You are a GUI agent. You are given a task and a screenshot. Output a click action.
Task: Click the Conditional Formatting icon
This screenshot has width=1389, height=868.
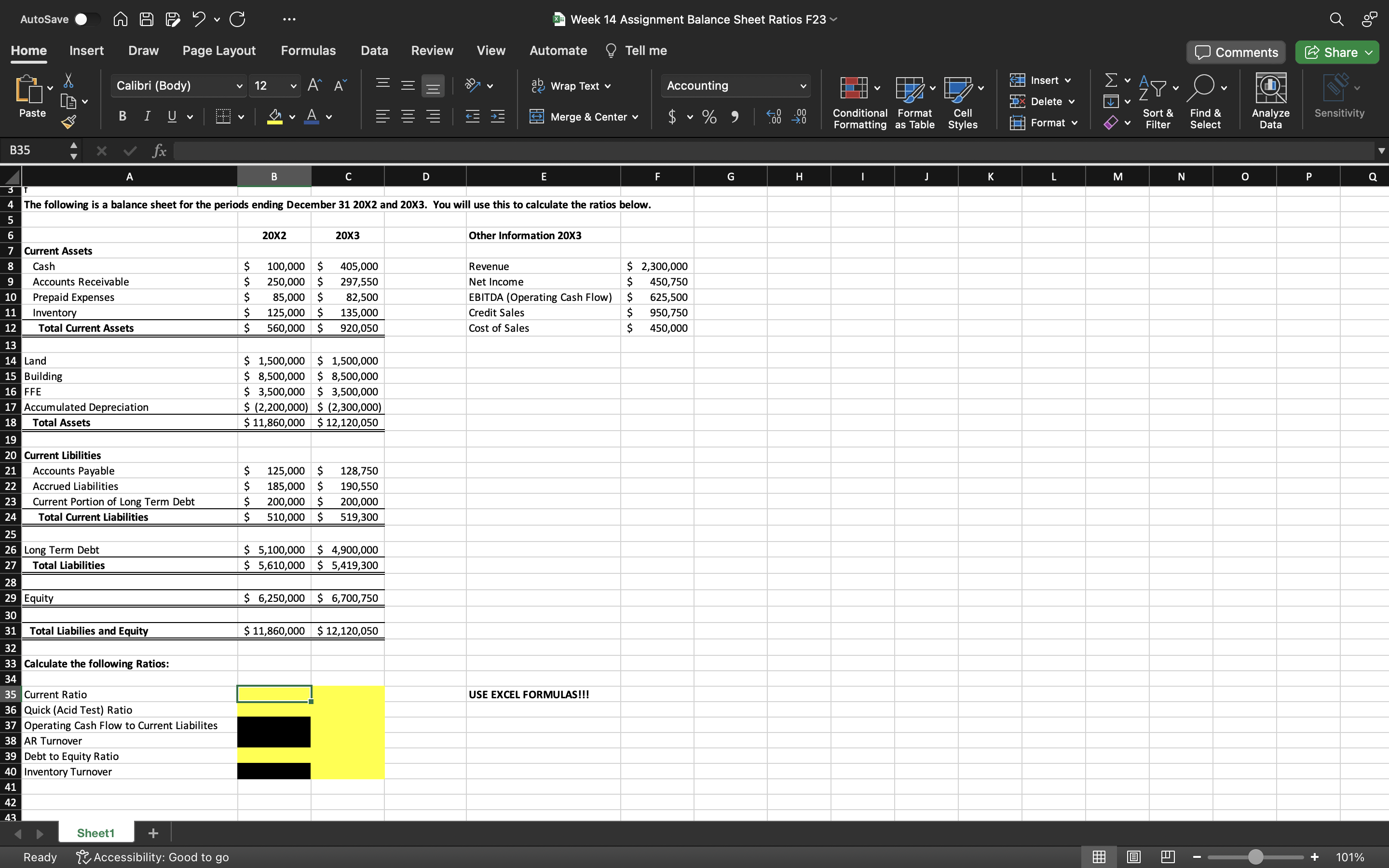coord(854,88)
